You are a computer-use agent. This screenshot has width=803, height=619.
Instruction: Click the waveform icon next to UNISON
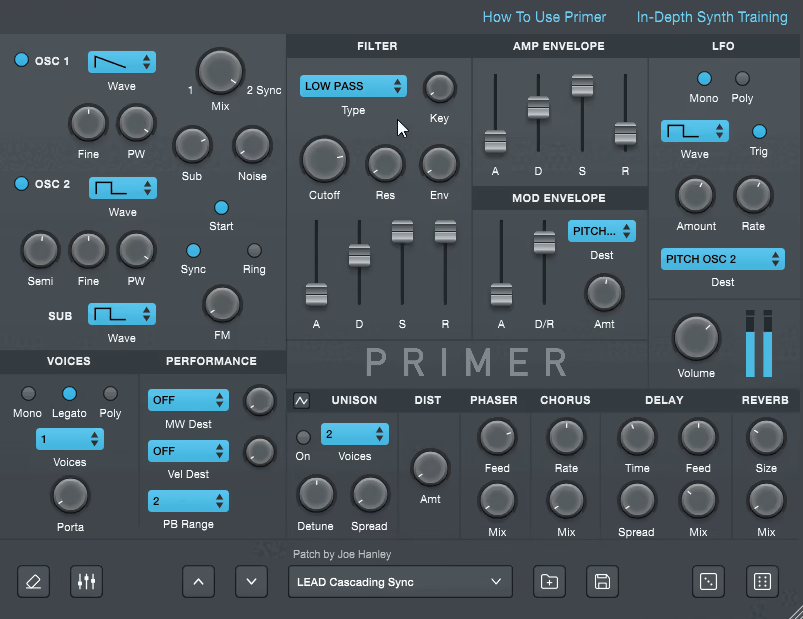[302, 400]
